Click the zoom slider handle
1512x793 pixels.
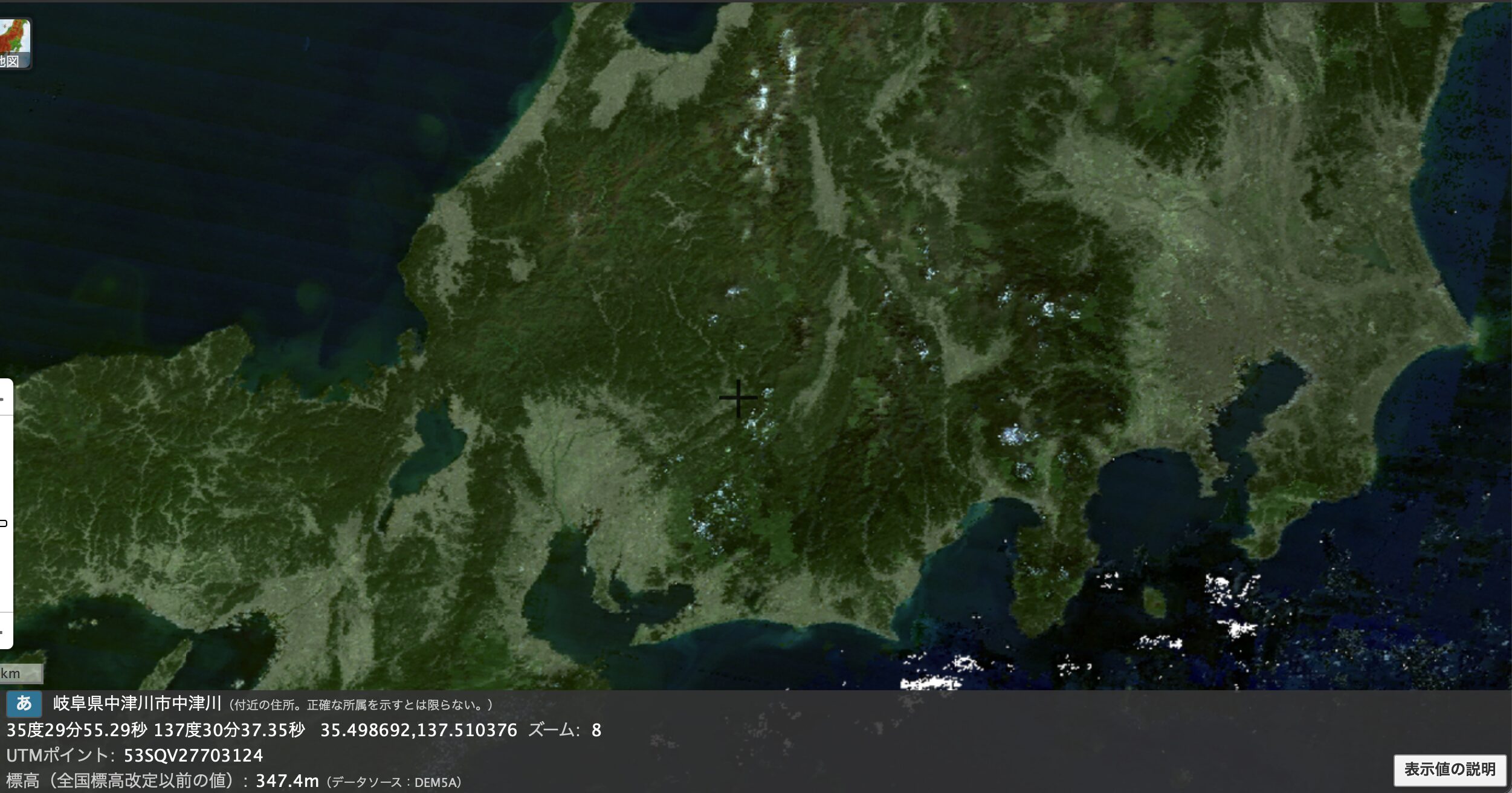click(4, 523)
